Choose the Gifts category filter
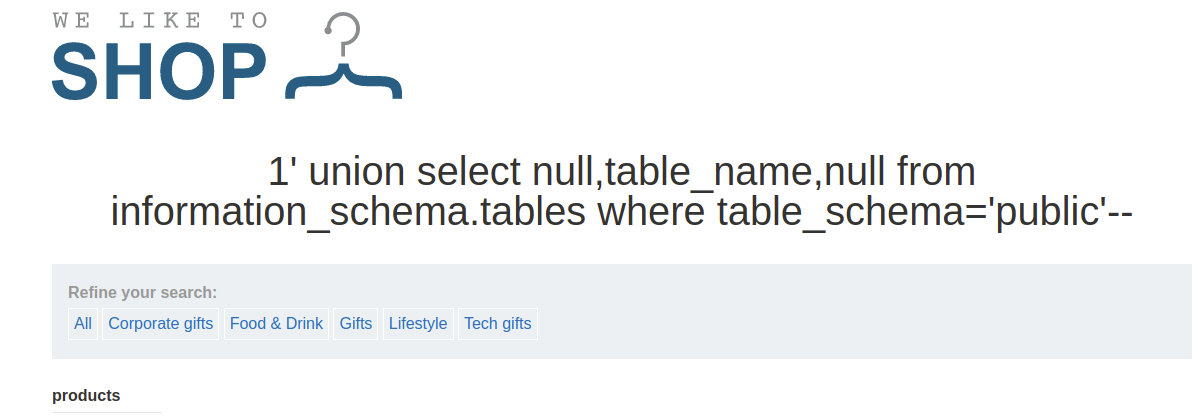 point(356,324)
